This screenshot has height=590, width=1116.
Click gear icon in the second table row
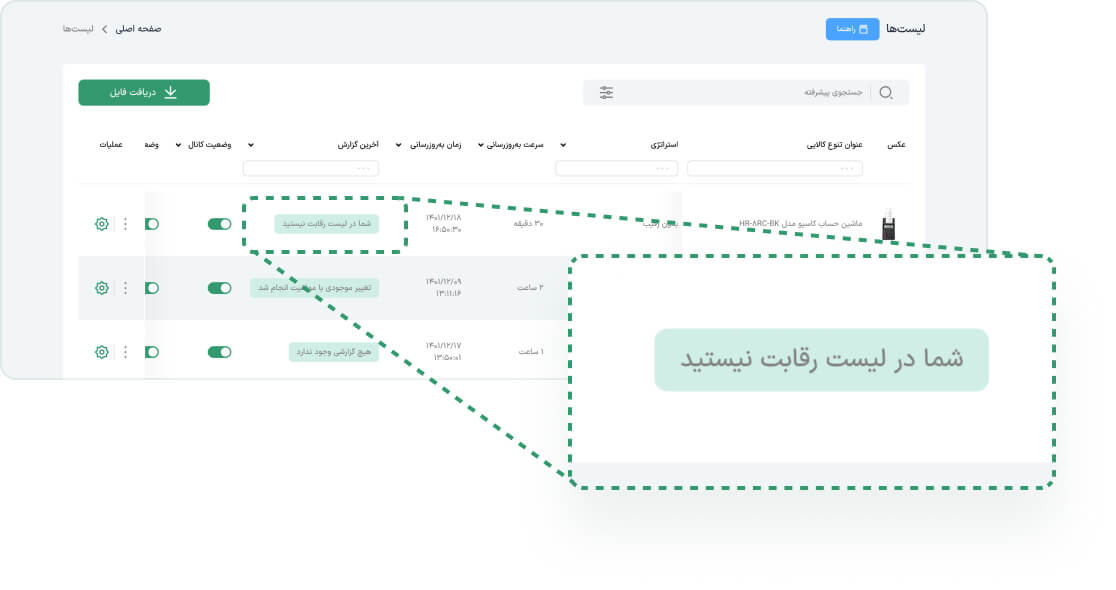[x=101, y=288]
